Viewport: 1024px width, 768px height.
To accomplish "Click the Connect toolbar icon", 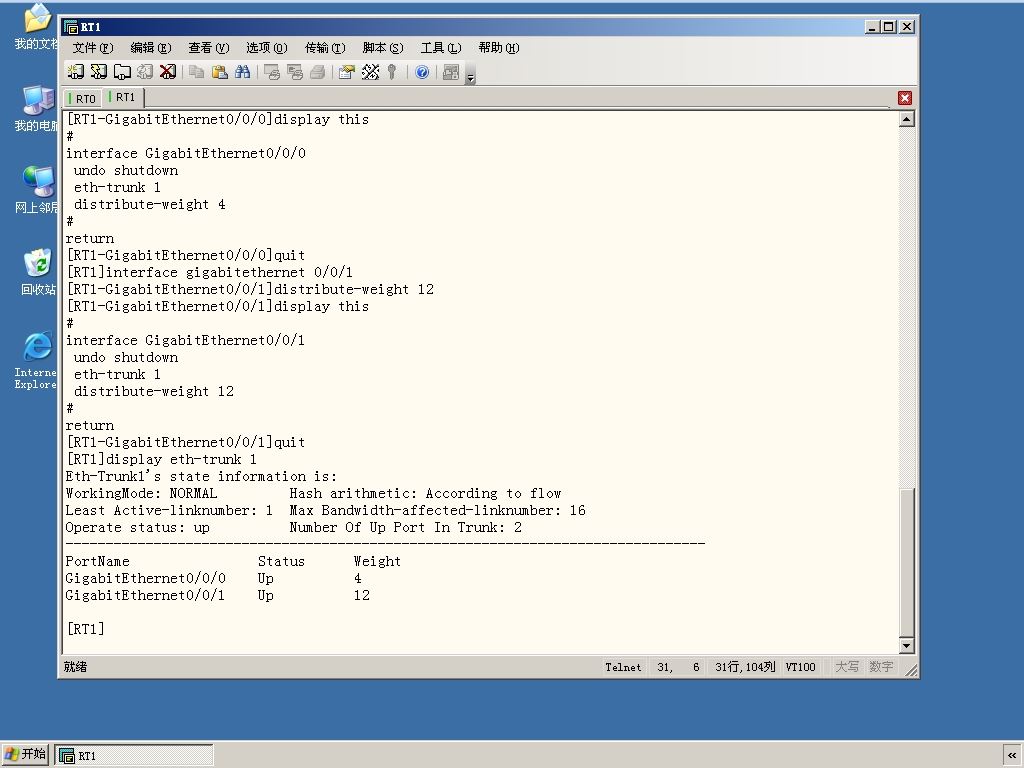I will (x=76, y=72).
